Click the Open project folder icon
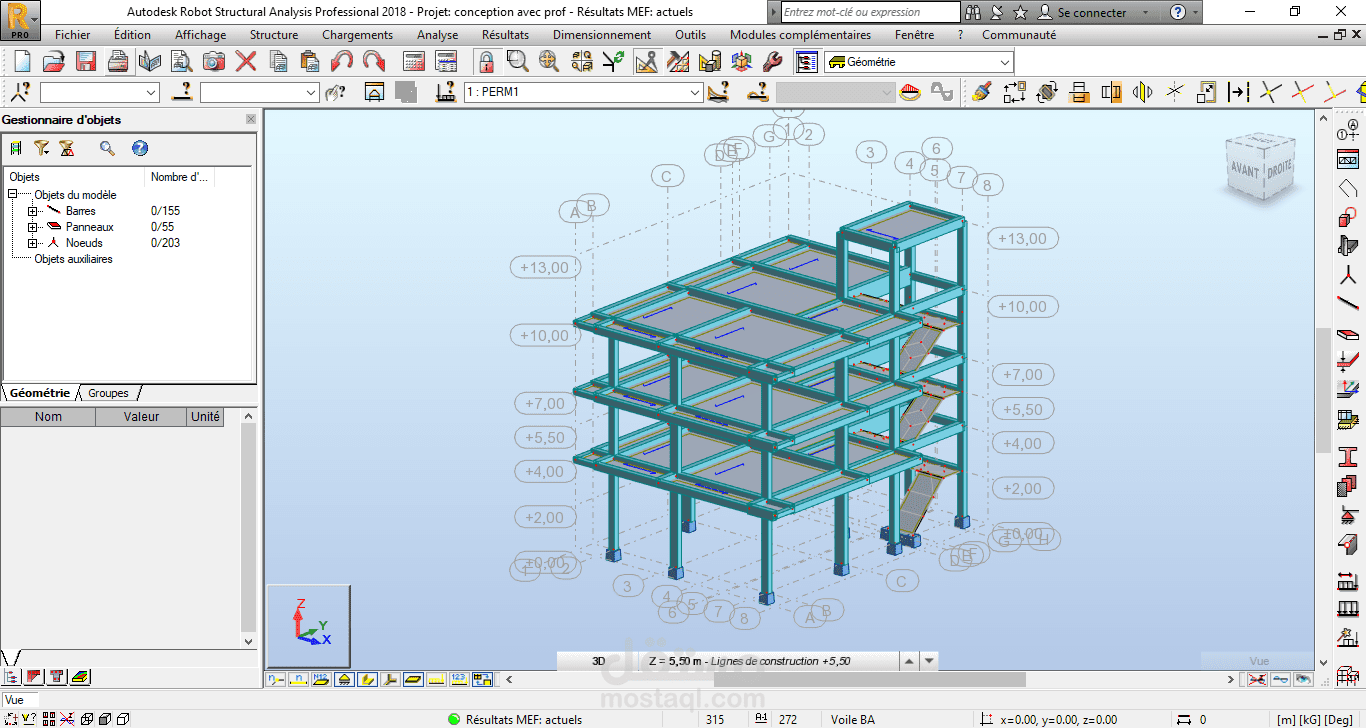This screenshot has width=1366, height=728. (54, 62)
